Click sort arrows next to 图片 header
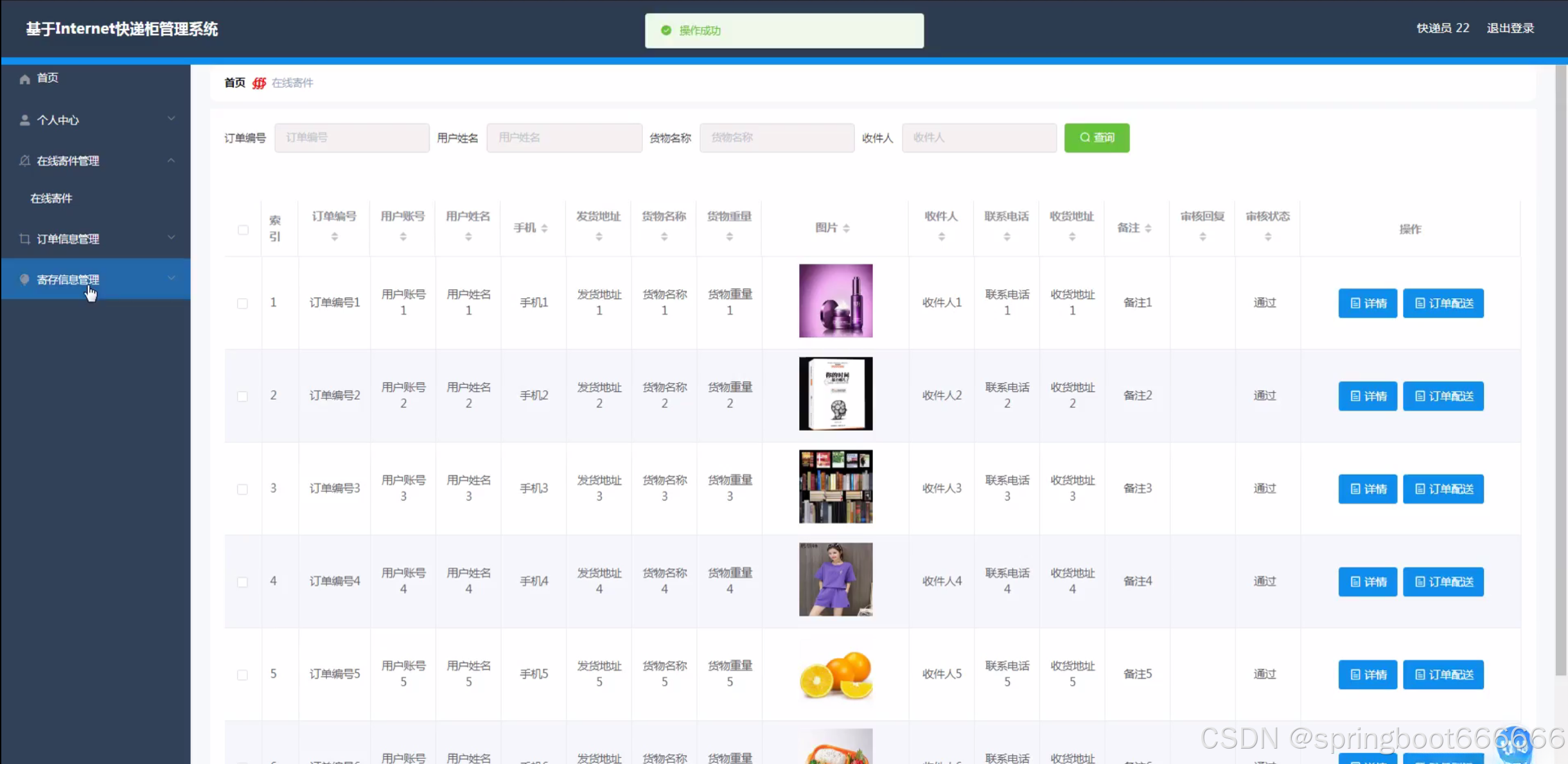1568x764 pixels. [846, 228]
